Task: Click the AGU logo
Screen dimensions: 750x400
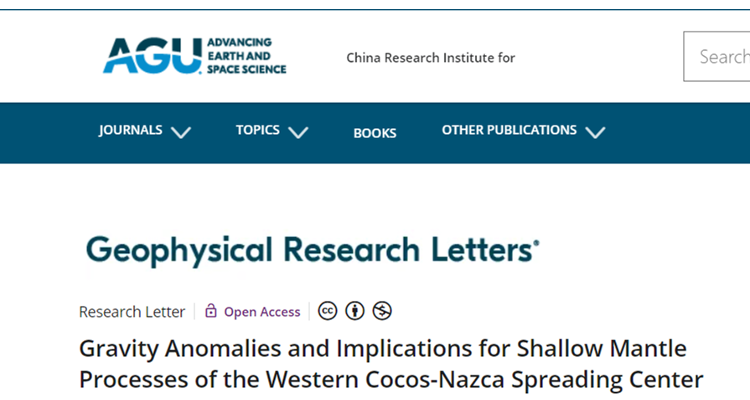Action: (195, 56)
